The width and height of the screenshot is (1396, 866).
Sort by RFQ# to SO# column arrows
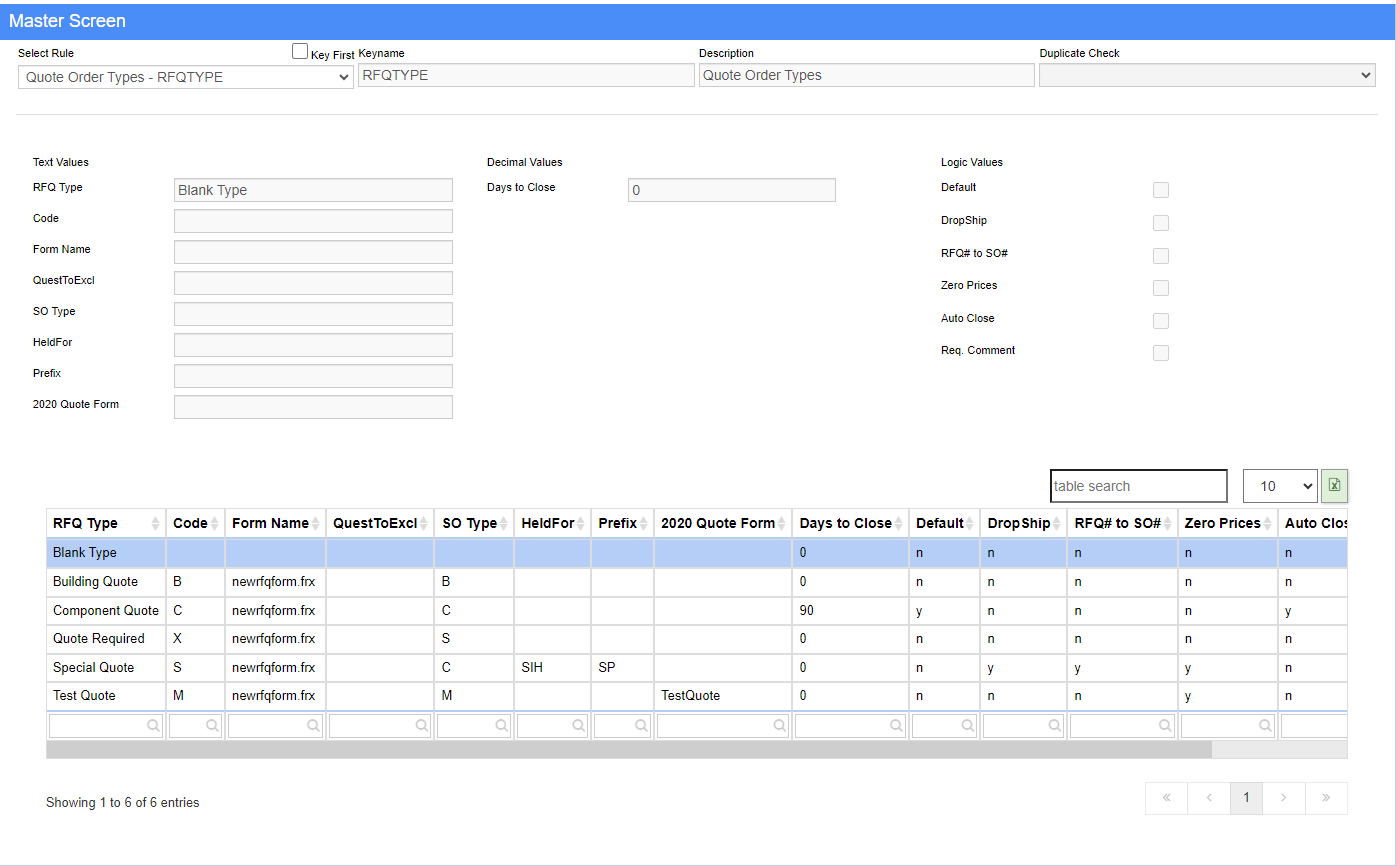click(x=1166, y=523)
